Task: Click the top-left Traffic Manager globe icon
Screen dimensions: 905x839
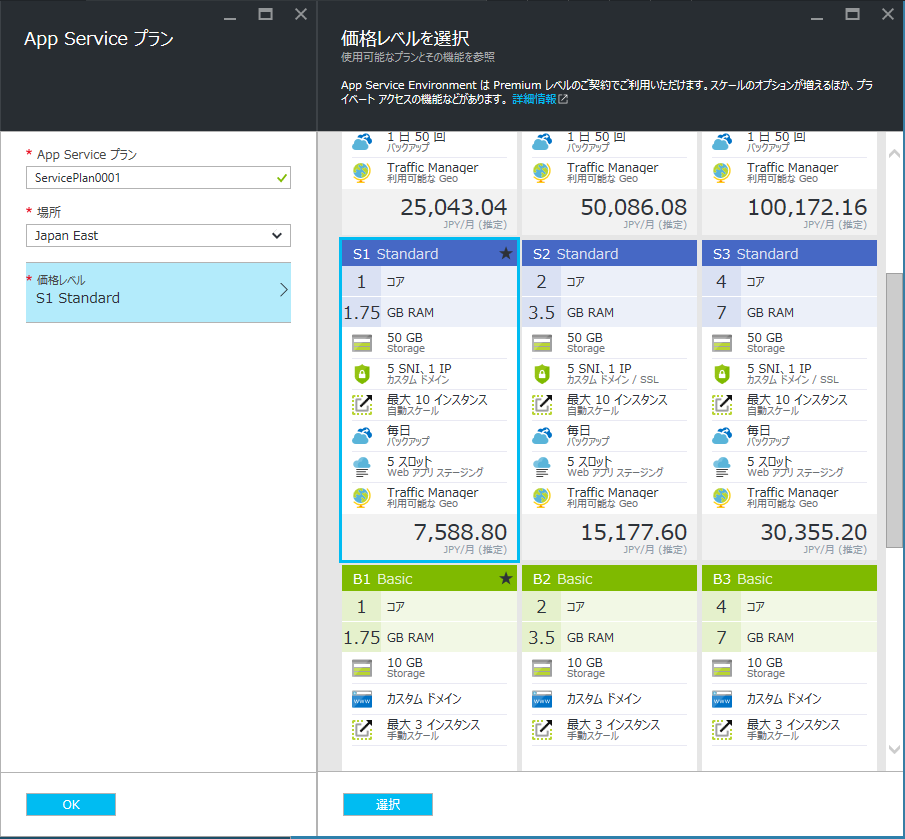Action: pos(362,173)
